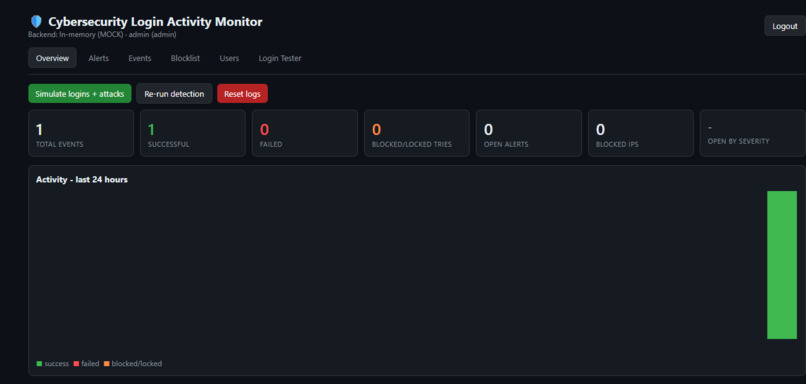Screen dimensions: 806x384
Task: Click the Open By Severity card
Action: pyautogui.click(x=753, y=133)
